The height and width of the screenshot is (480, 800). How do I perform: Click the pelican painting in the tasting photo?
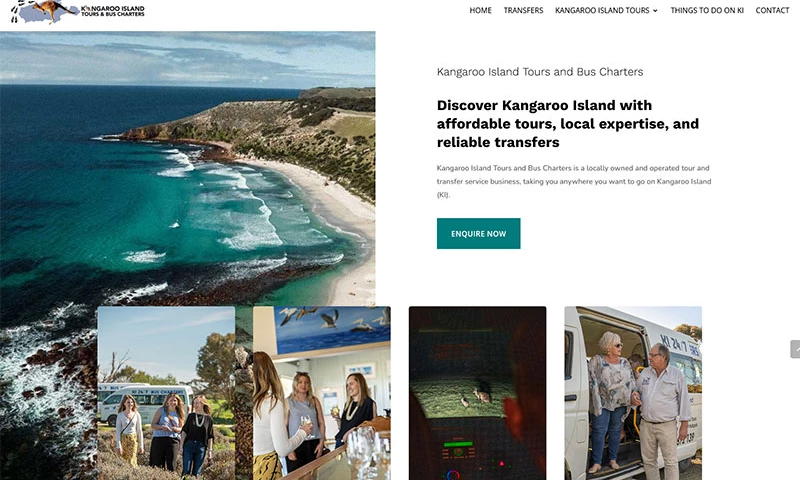(332, 329)
